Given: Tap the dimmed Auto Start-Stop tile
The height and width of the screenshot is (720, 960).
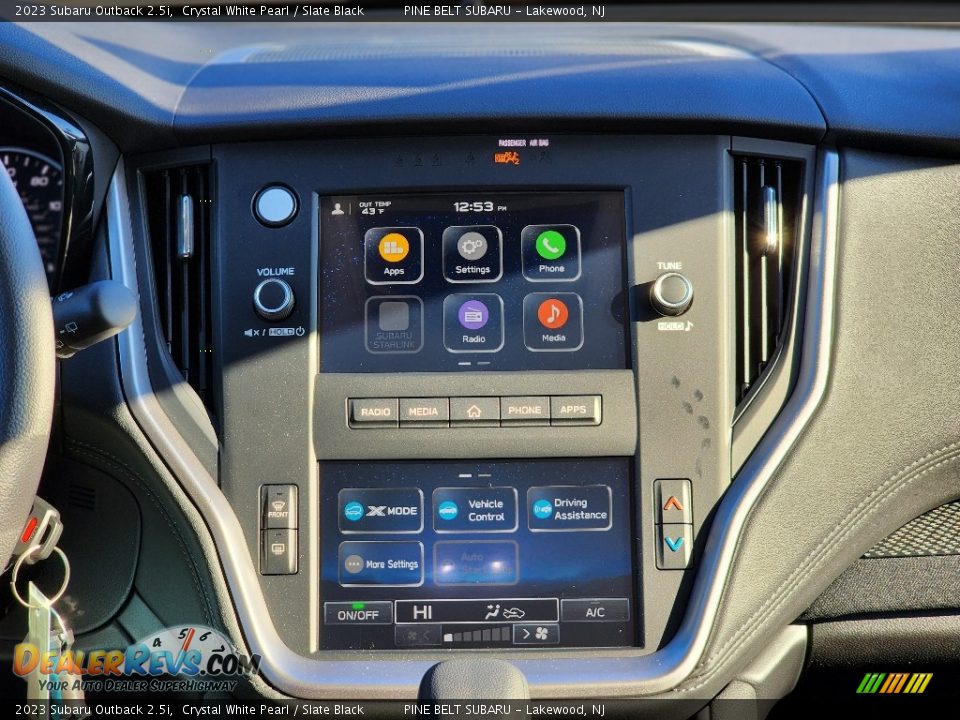Looking at the screenshot, I should 476,563.
